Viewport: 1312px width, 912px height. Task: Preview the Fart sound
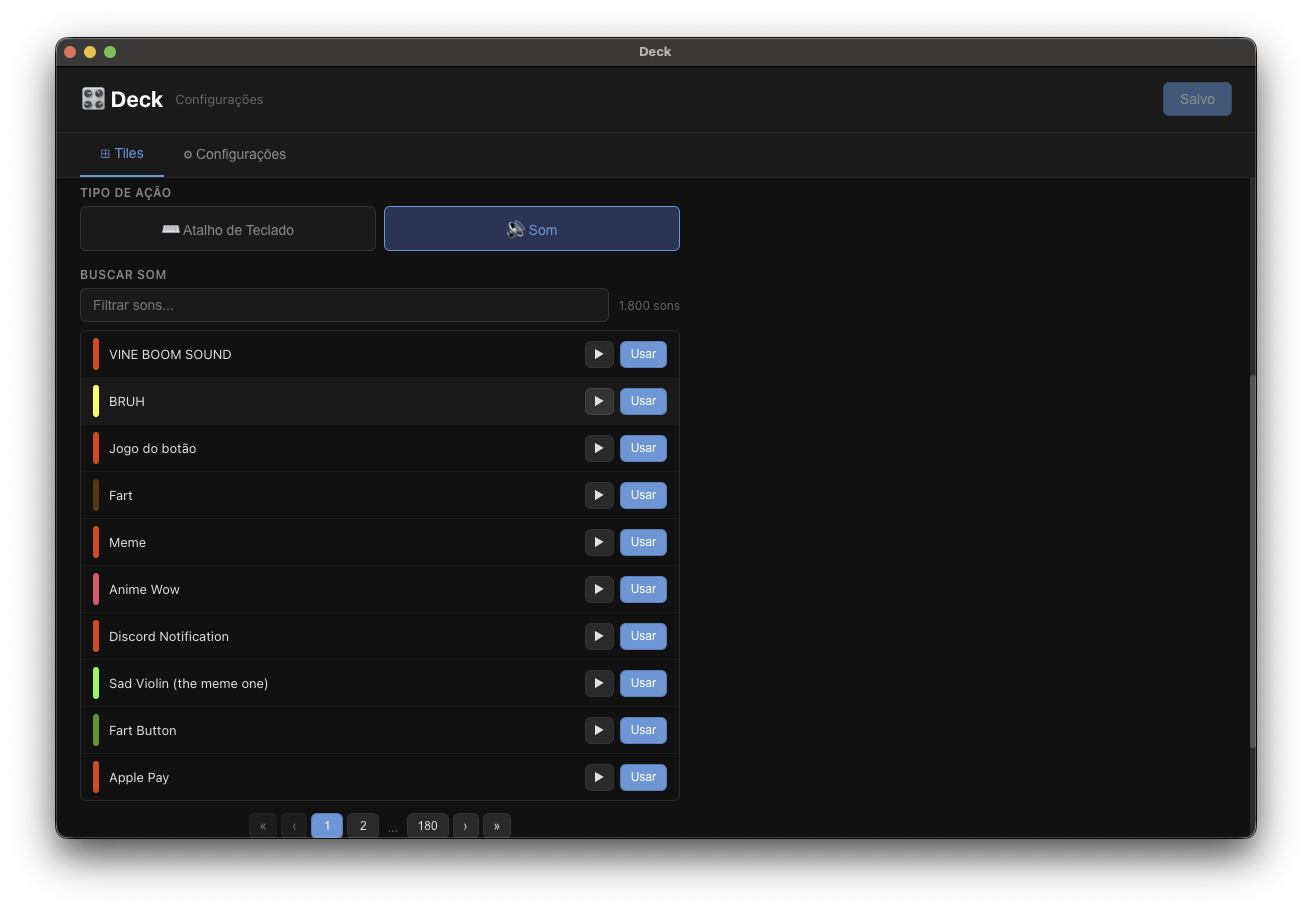[599, 495]
